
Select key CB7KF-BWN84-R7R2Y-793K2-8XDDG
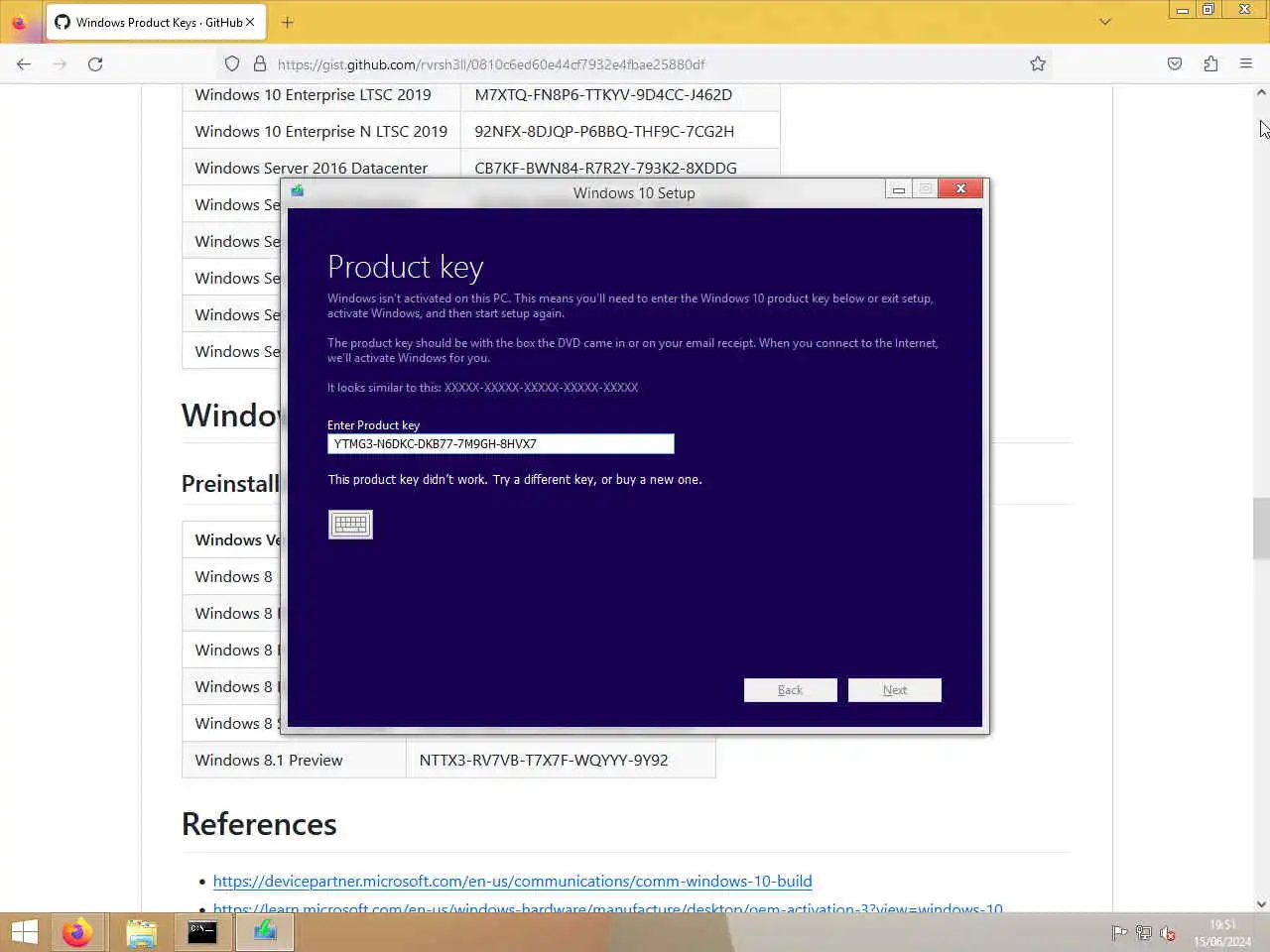tap(605, 168)
